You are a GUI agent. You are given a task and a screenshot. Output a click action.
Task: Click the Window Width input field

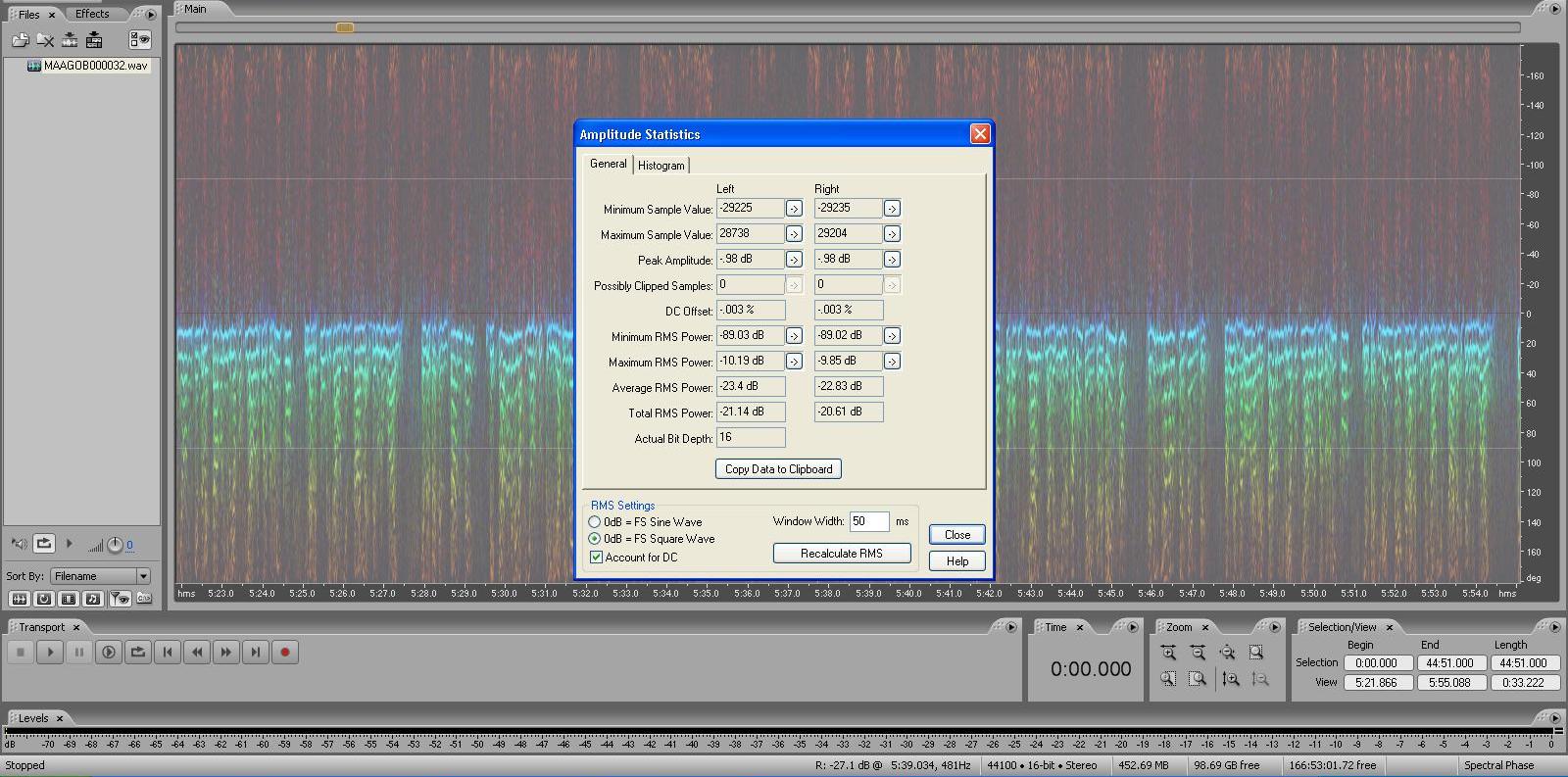coord(868,521)
